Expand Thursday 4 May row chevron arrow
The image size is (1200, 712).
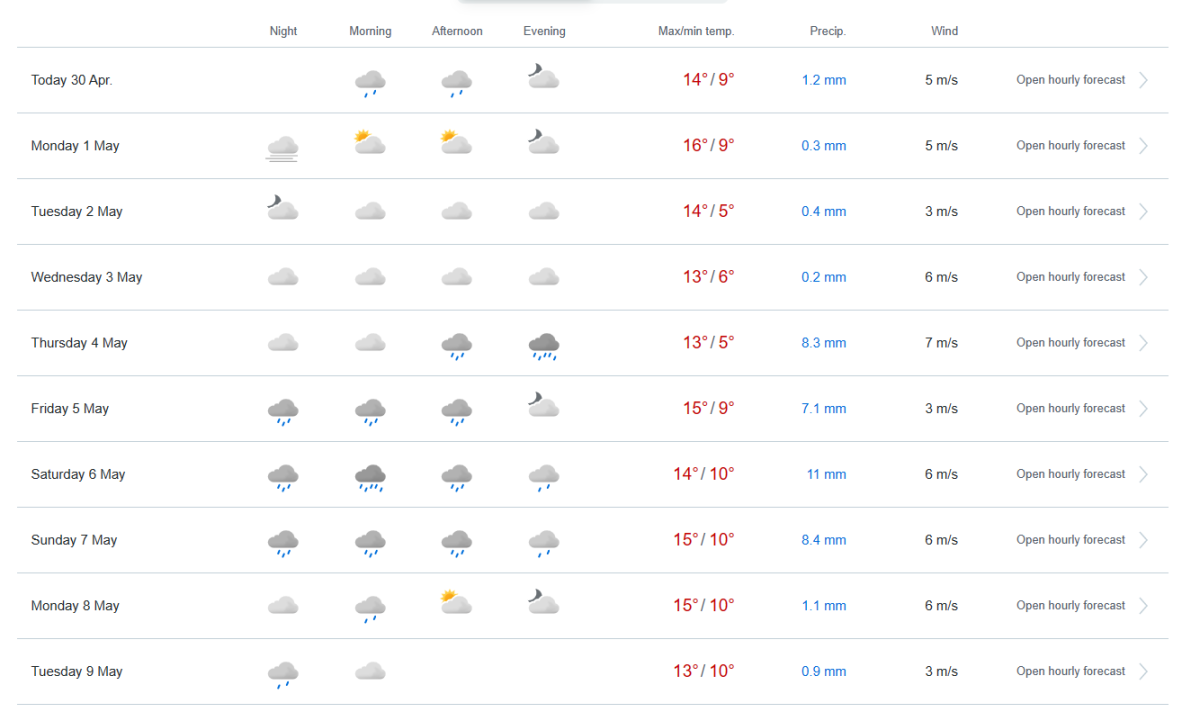pyautogui.click(x=1143, y=343)
